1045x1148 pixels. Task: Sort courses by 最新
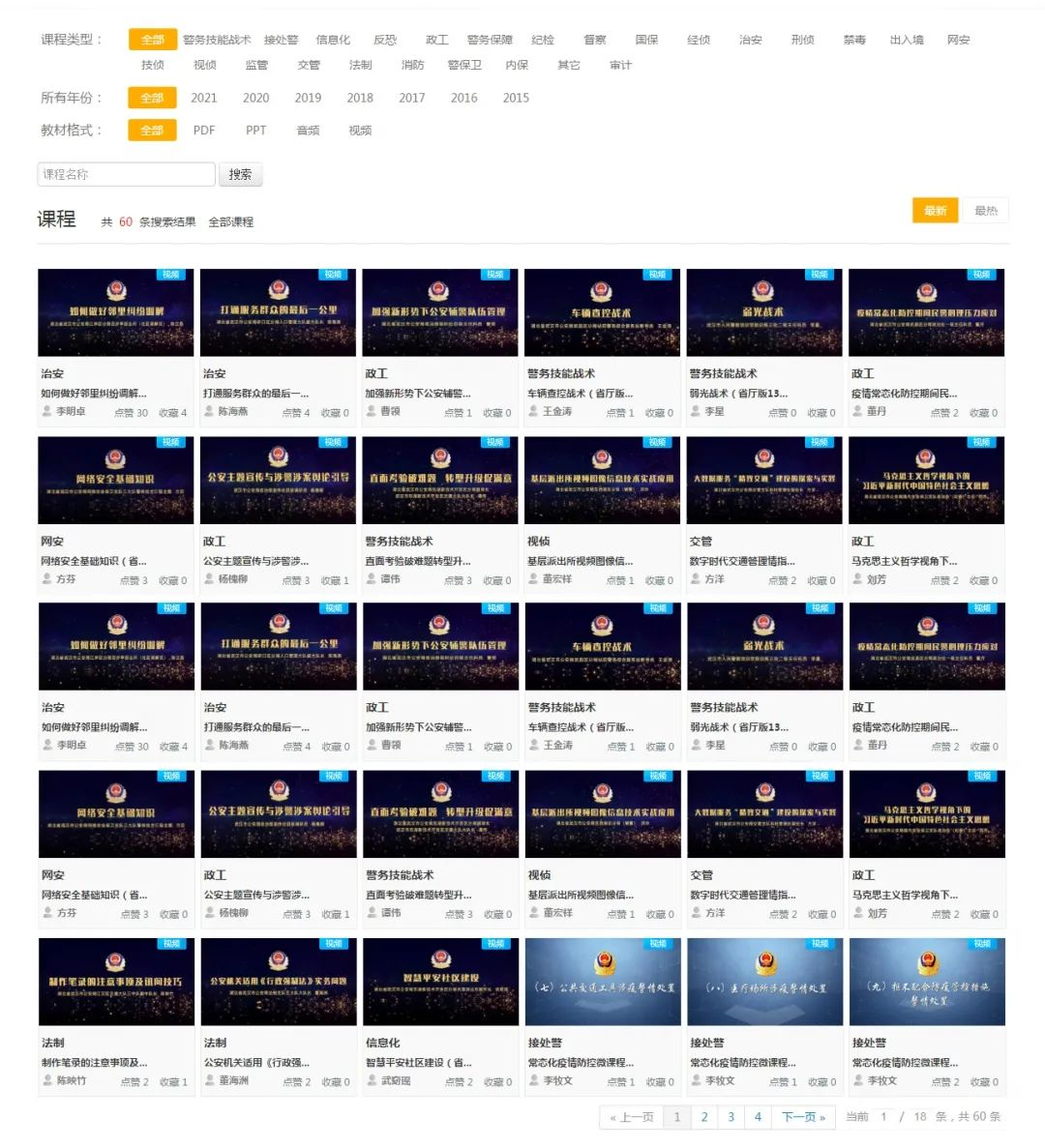(935, 211)
